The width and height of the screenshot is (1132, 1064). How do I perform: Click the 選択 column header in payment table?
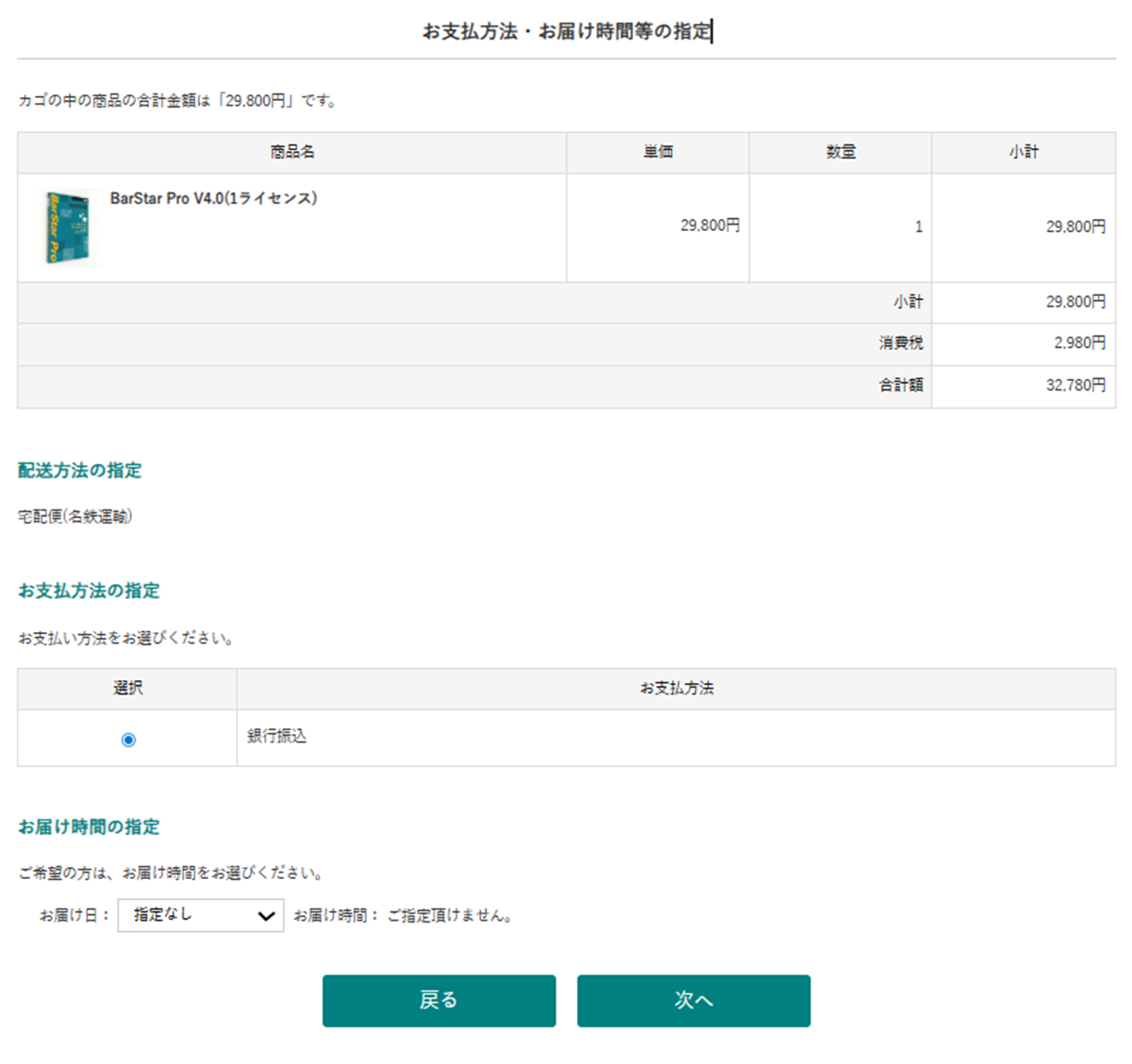[127, 689]
